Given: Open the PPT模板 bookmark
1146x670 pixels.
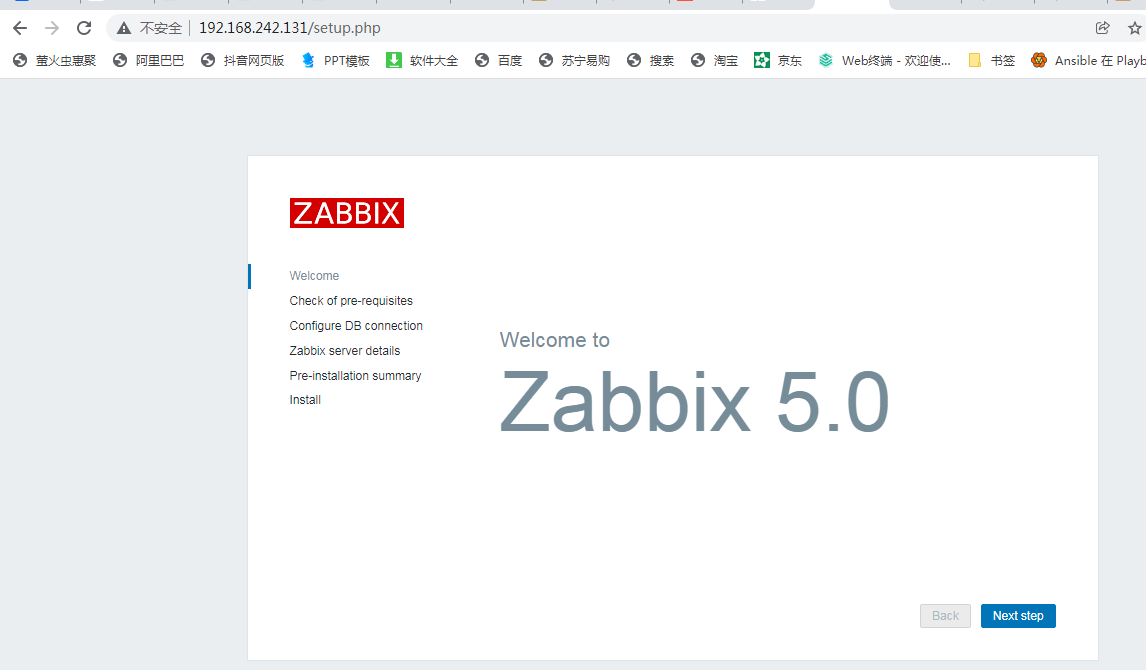Looking at the screenshot, I should (x=336, y=61).
